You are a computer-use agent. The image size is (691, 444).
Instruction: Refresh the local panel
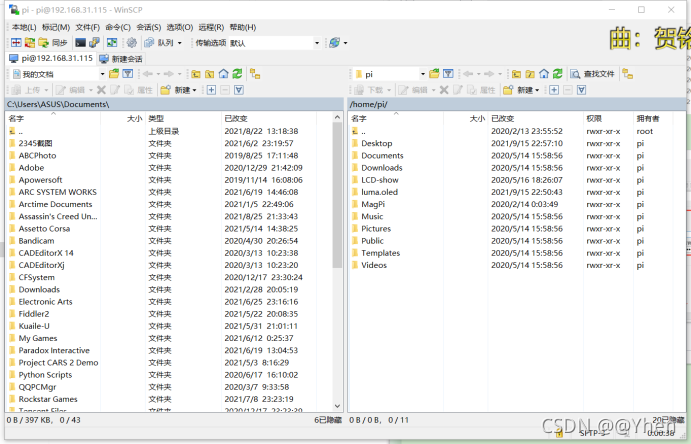pyautogui.click(x=238, y=74)
